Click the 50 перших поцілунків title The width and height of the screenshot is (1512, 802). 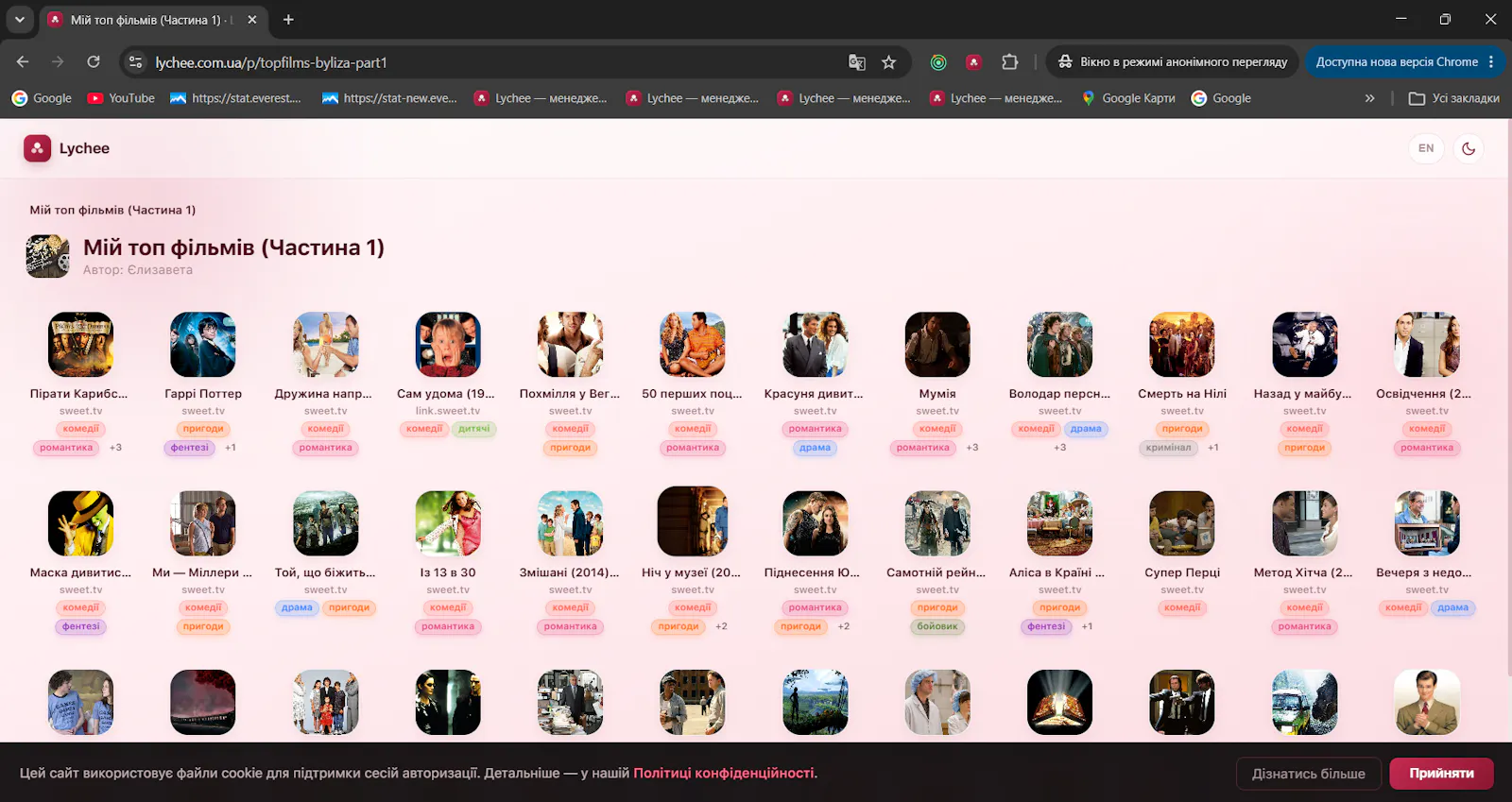tap(692, 394)
